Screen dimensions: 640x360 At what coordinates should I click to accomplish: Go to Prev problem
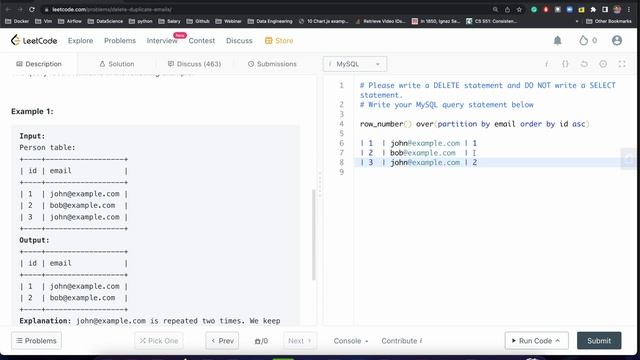click(222, 340)
